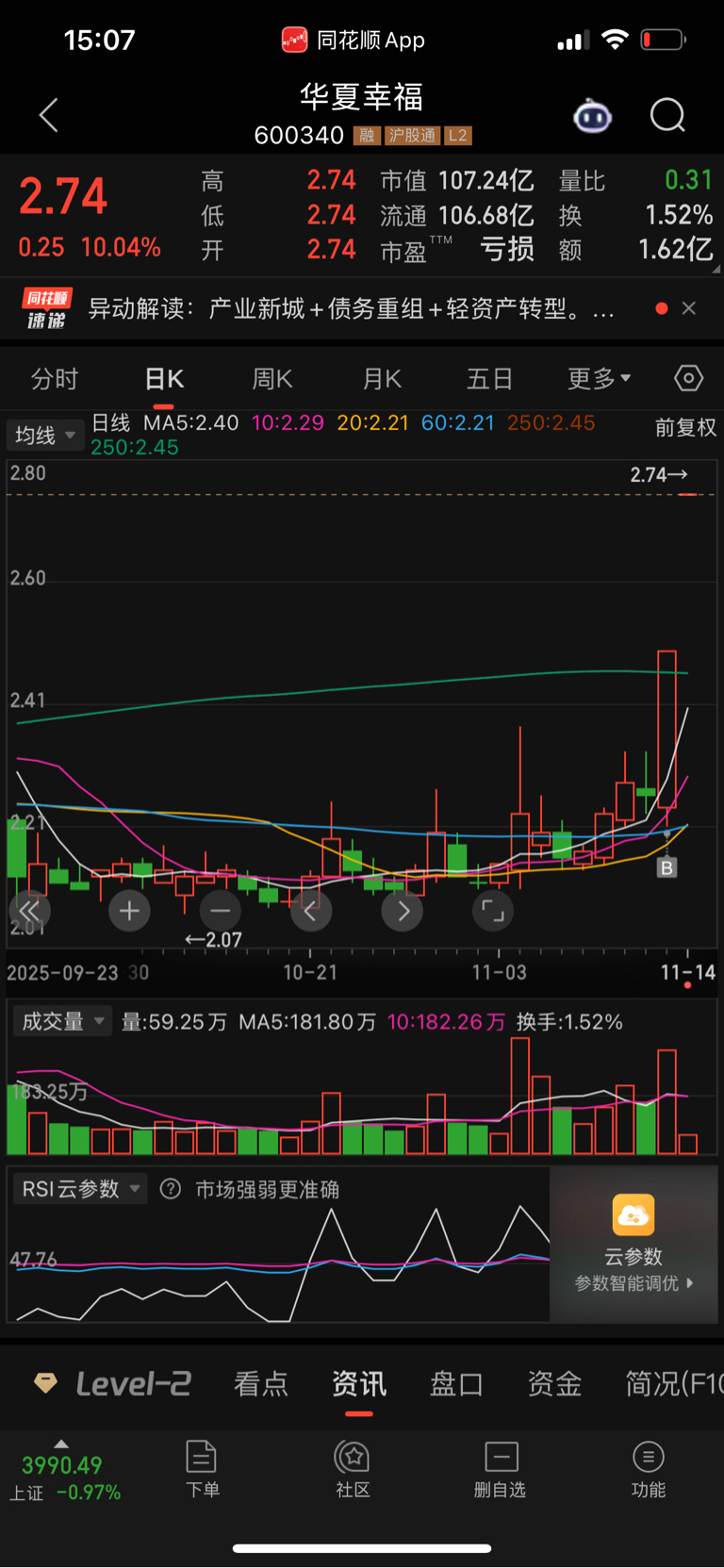The width and height of the screenshot is (724, 1568).
Task: Tap MA5:2.40 indicator value
Action: 190,422
